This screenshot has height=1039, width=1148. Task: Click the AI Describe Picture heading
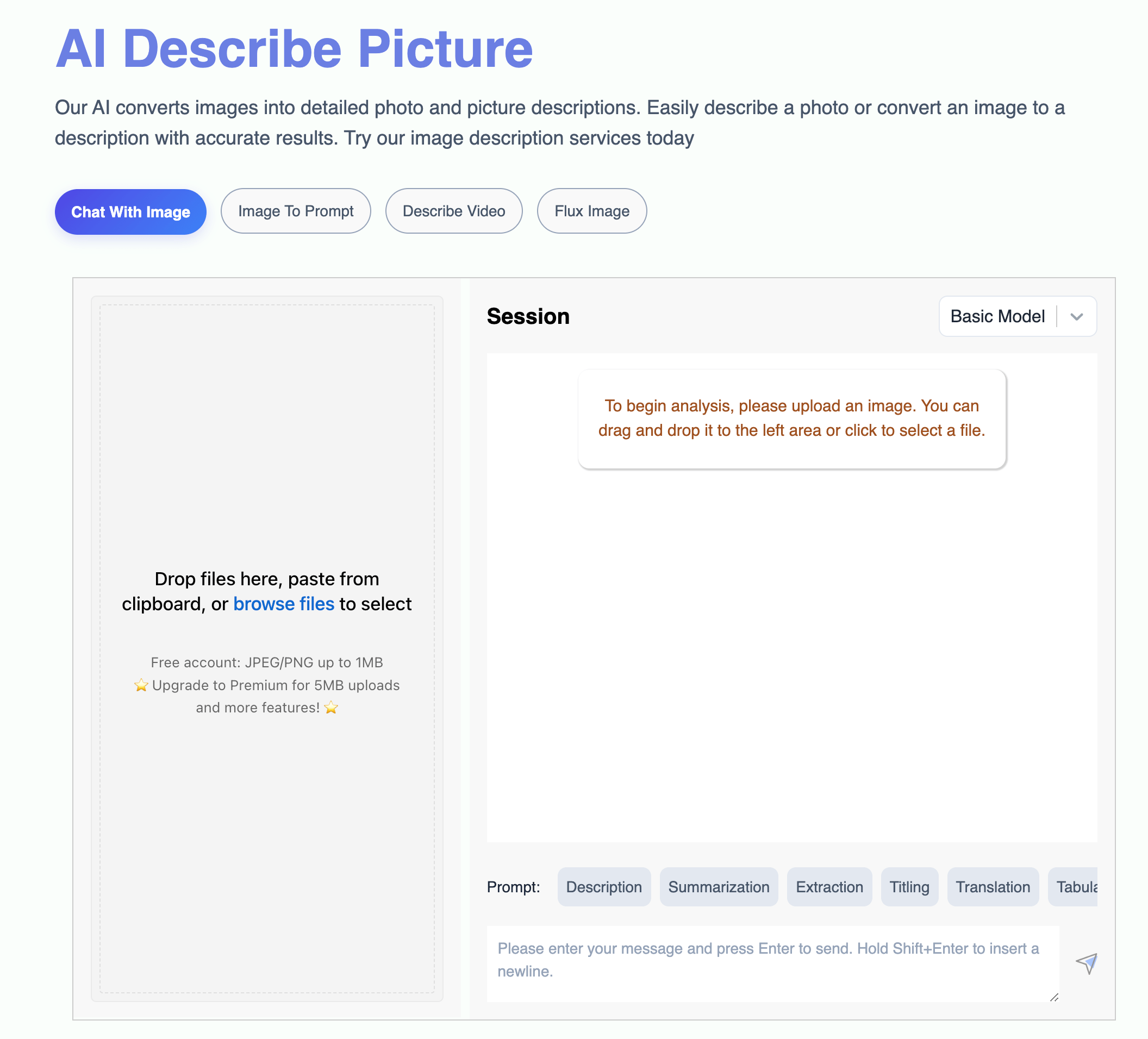click(294, 49)
